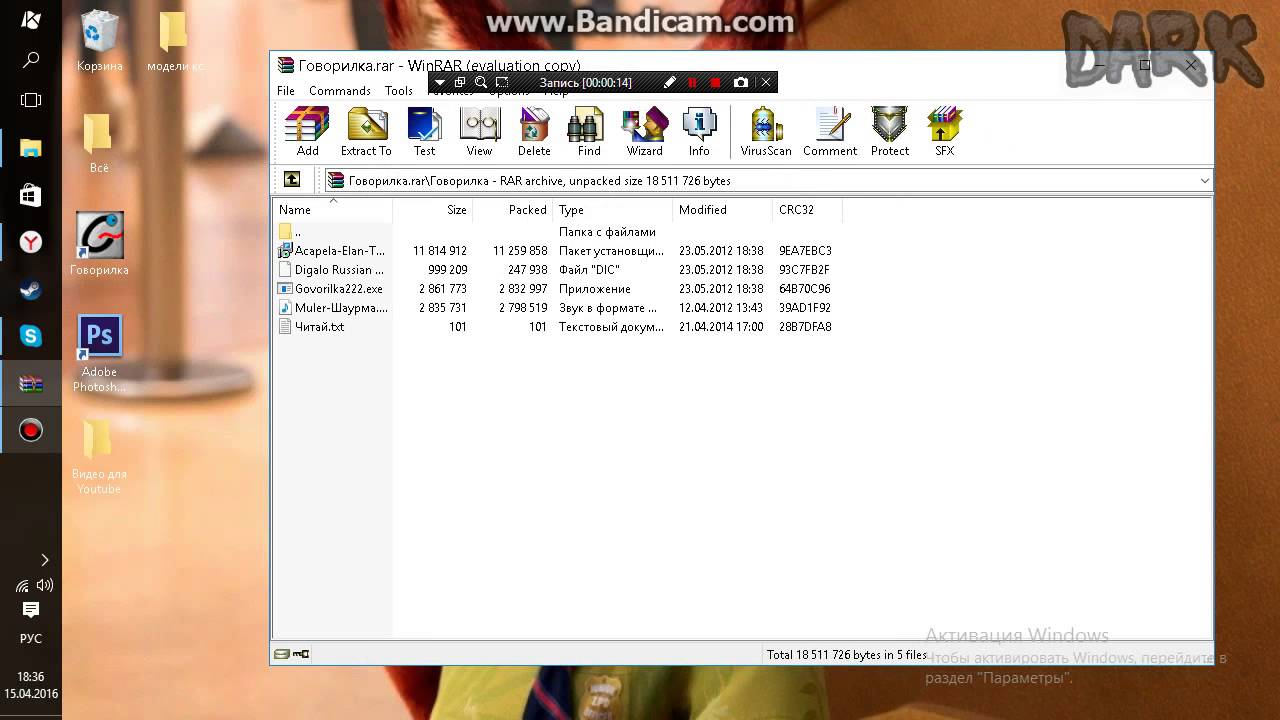Click the Info toolbar icon
This screenshot has height=720, width=1280.
pos(699,132)
